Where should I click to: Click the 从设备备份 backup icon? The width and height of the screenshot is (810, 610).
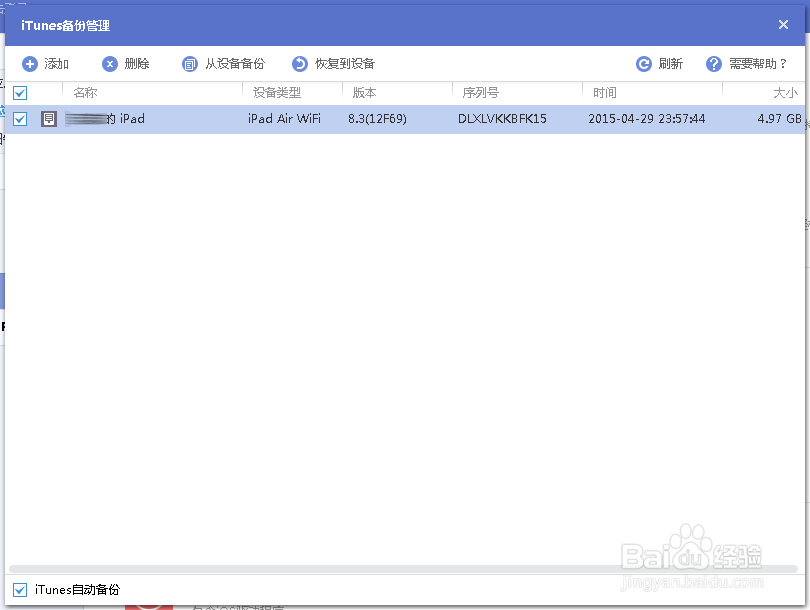[x=189, y=63]
